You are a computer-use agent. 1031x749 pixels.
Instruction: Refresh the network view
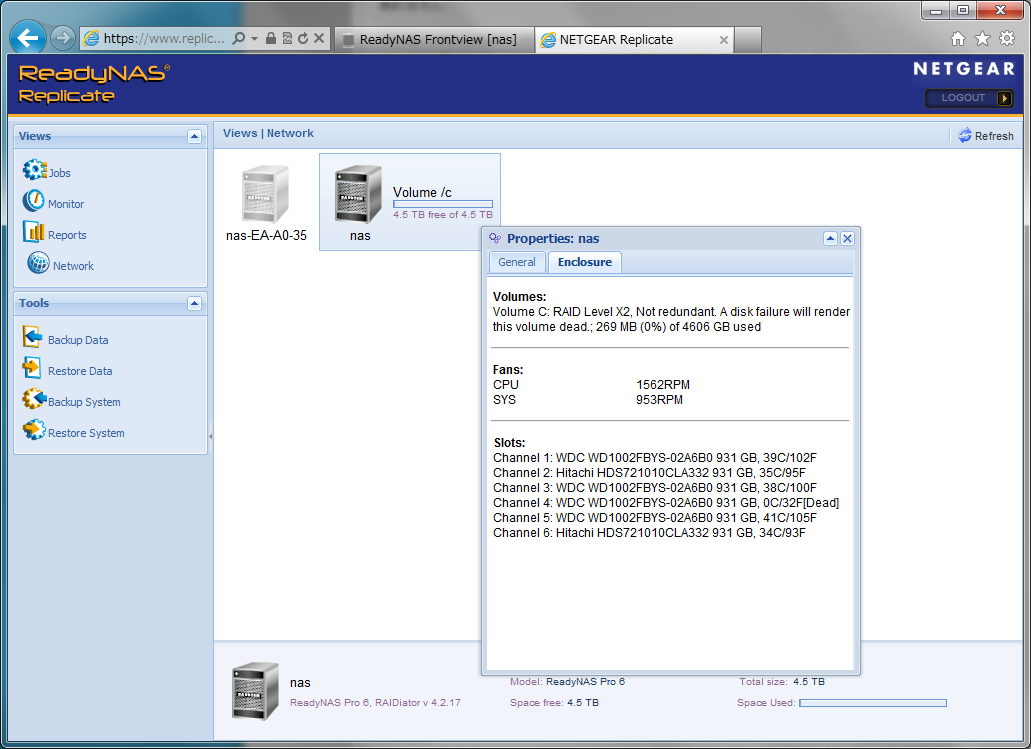pos(985,136)
